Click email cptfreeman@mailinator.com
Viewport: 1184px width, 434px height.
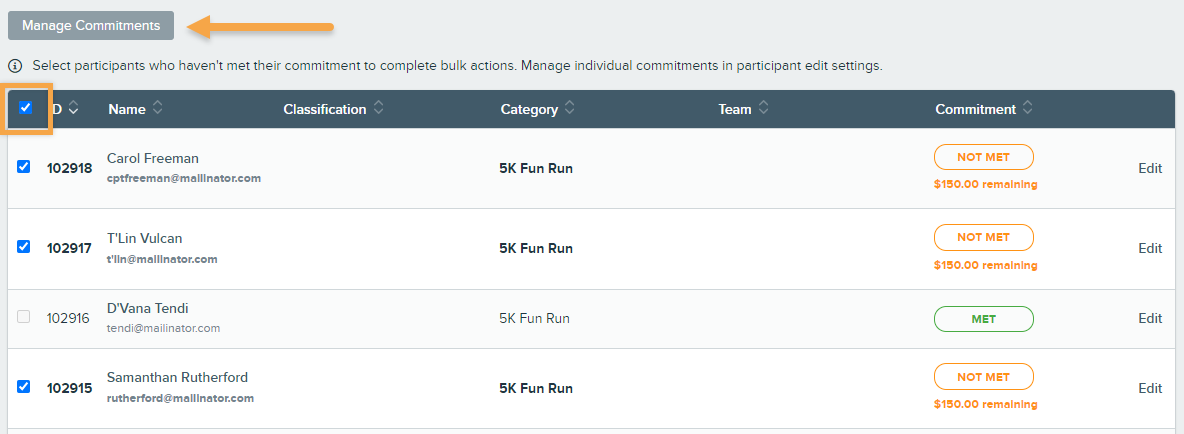point(184,179)
